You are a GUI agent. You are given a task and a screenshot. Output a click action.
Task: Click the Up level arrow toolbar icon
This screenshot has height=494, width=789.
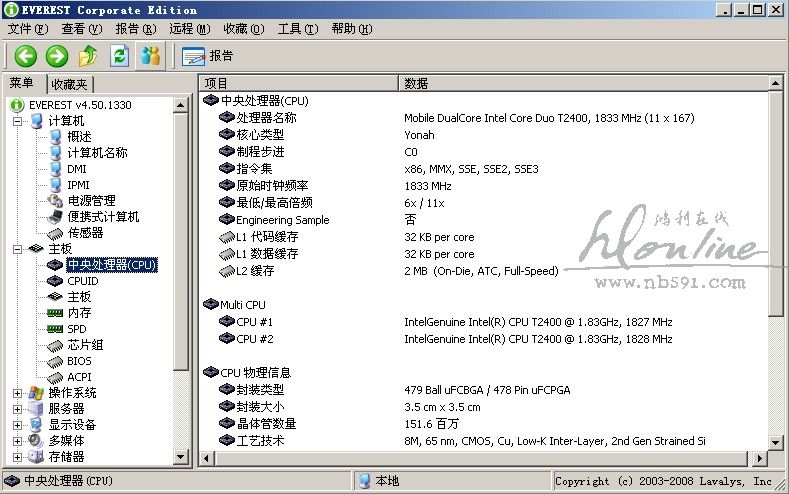88,56
